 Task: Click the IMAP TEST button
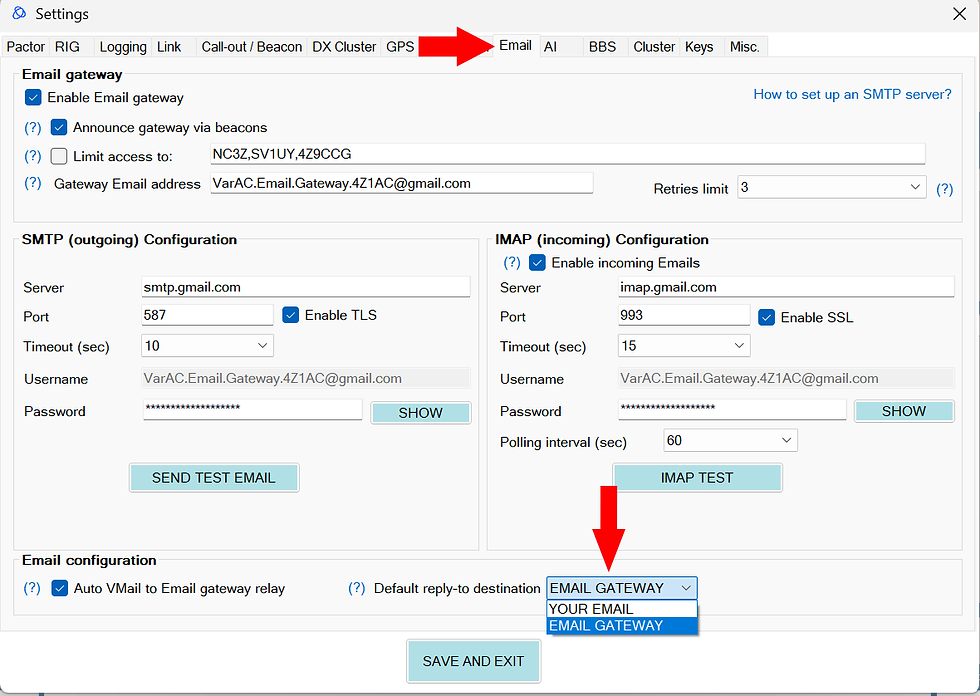(697, 477)
